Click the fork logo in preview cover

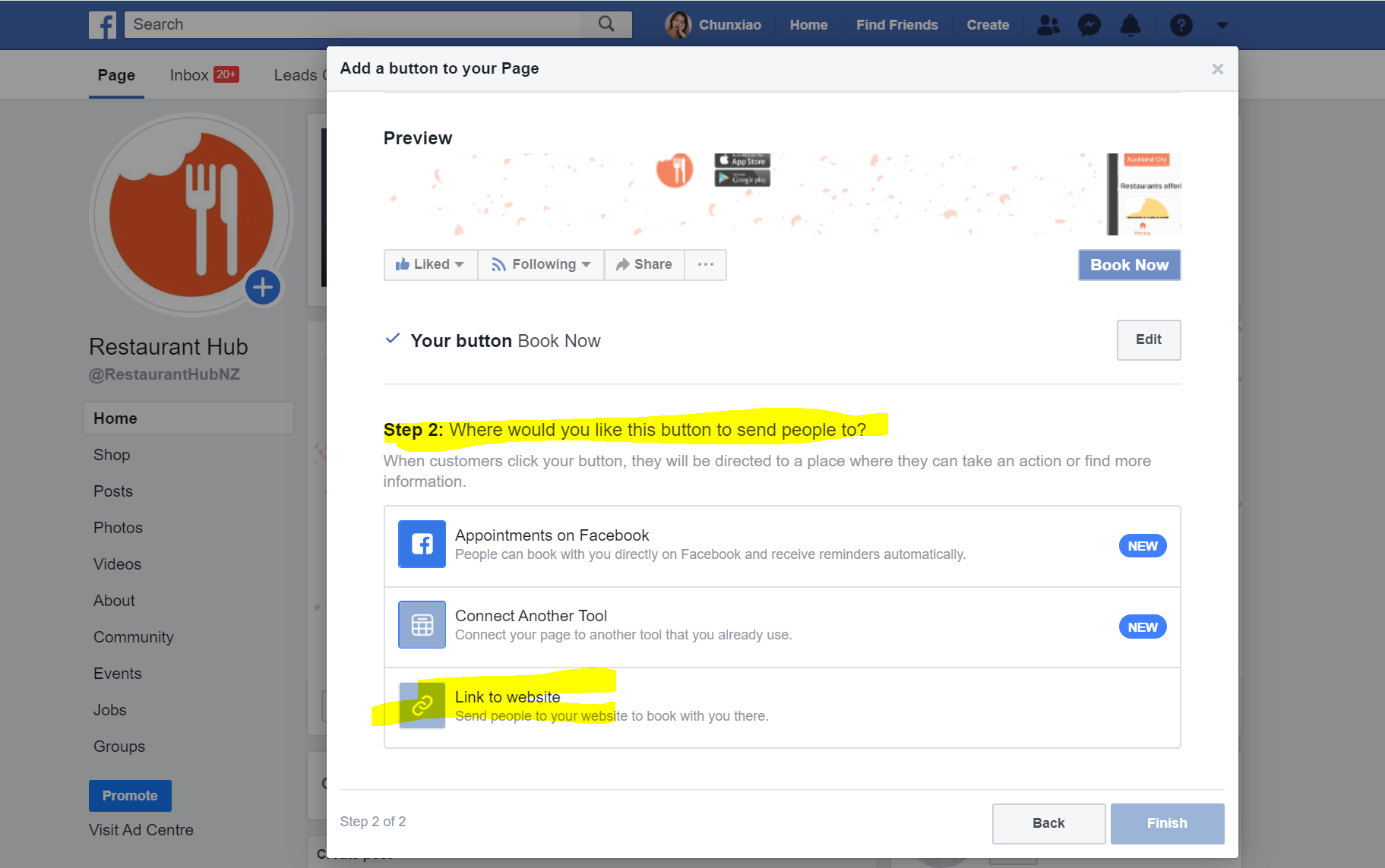(x=675, y=170)
